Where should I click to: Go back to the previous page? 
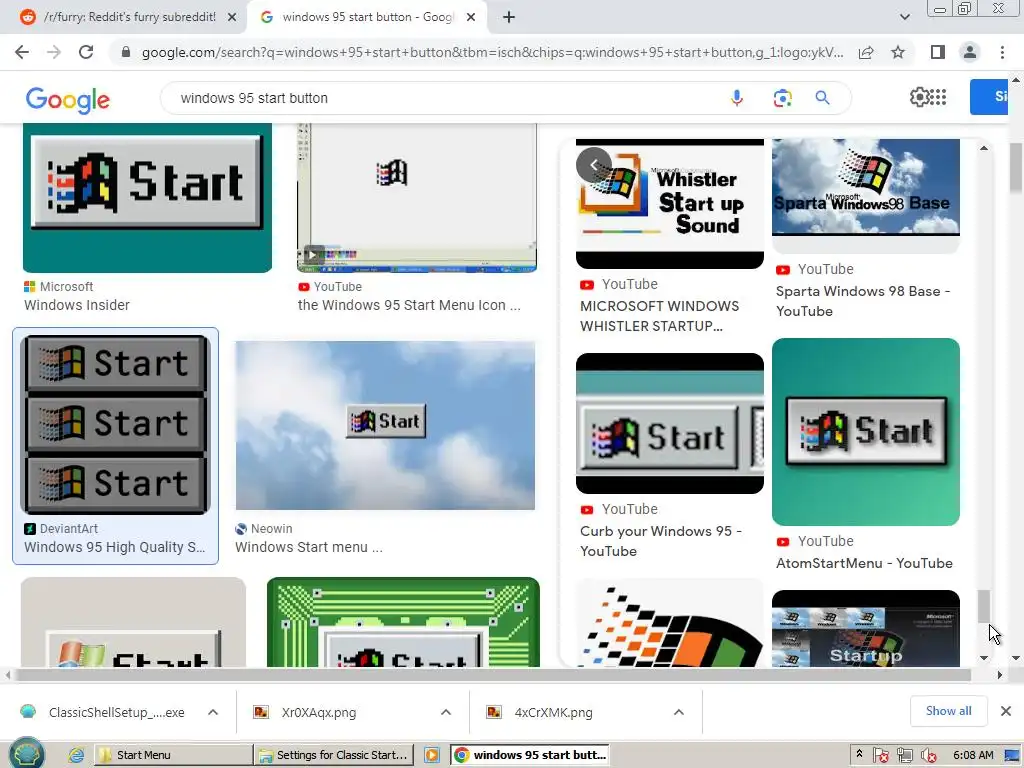click(22, 52)
